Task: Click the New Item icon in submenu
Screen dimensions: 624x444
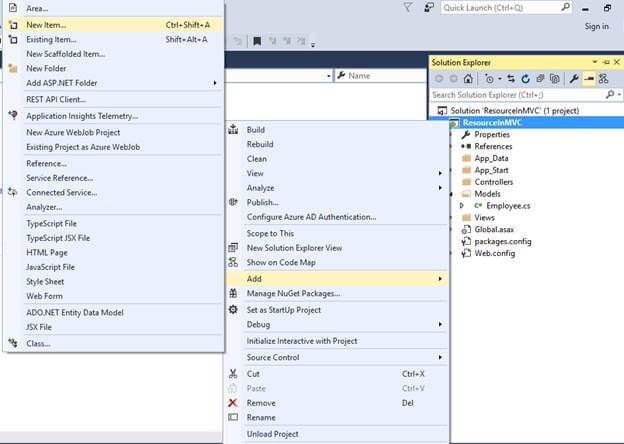Action: click(13, 25)
